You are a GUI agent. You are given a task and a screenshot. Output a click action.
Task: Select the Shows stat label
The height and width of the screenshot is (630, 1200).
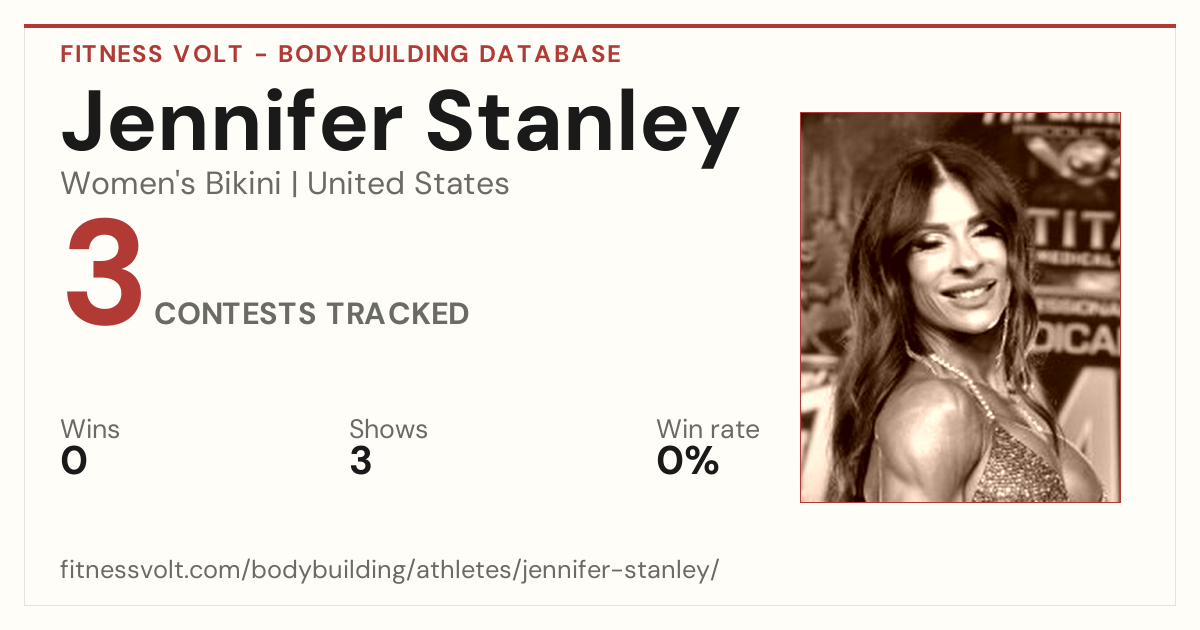click(x=388, y=429)
